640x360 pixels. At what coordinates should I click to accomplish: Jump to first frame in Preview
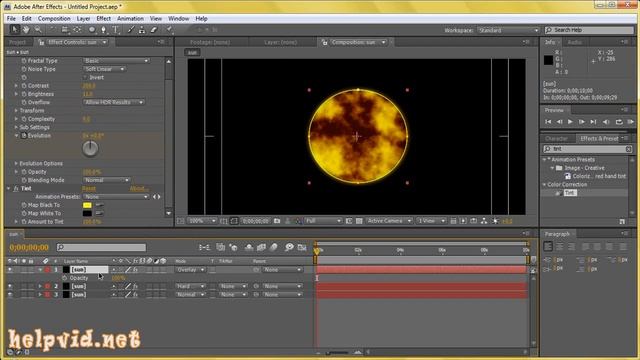tap(548, 122)
